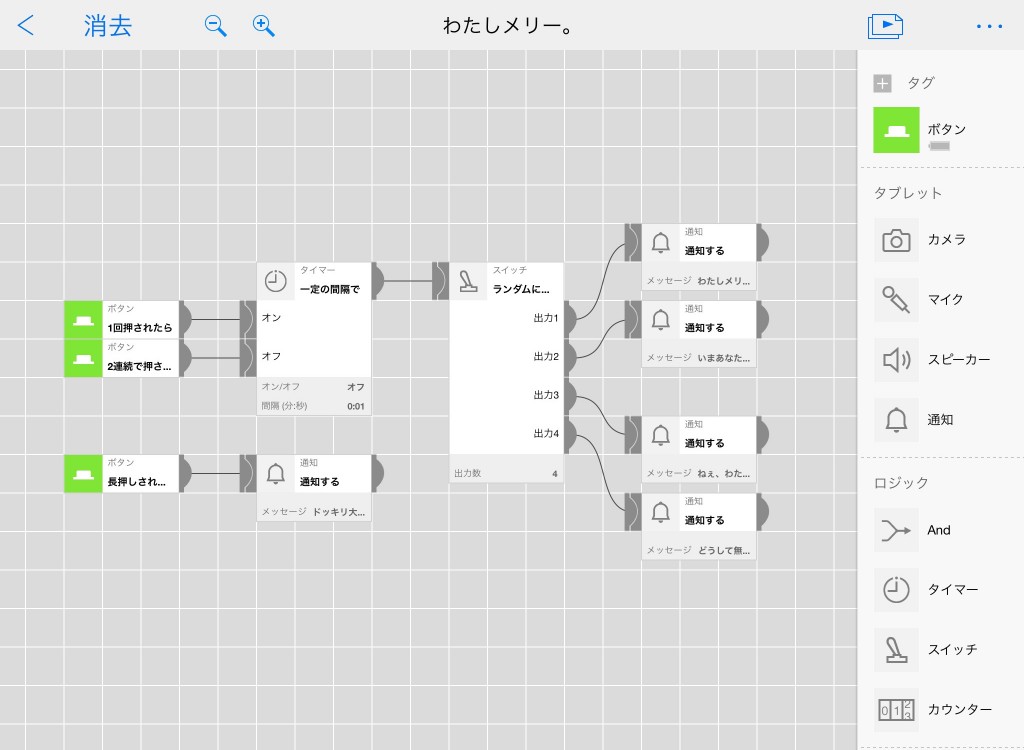Click the 一定の間隔で timer title
Screen dimensions: 1024x750
click(x=330, y=289)
